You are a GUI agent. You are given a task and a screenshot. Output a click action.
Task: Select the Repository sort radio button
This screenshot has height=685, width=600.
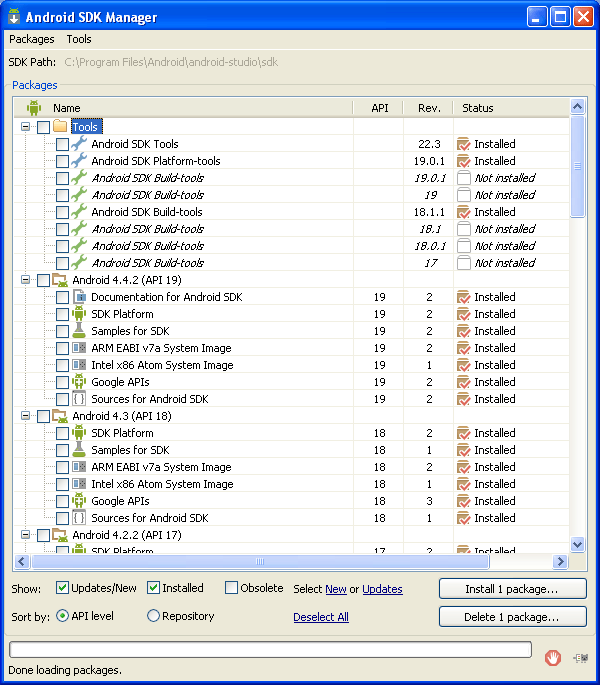(153, 616)
